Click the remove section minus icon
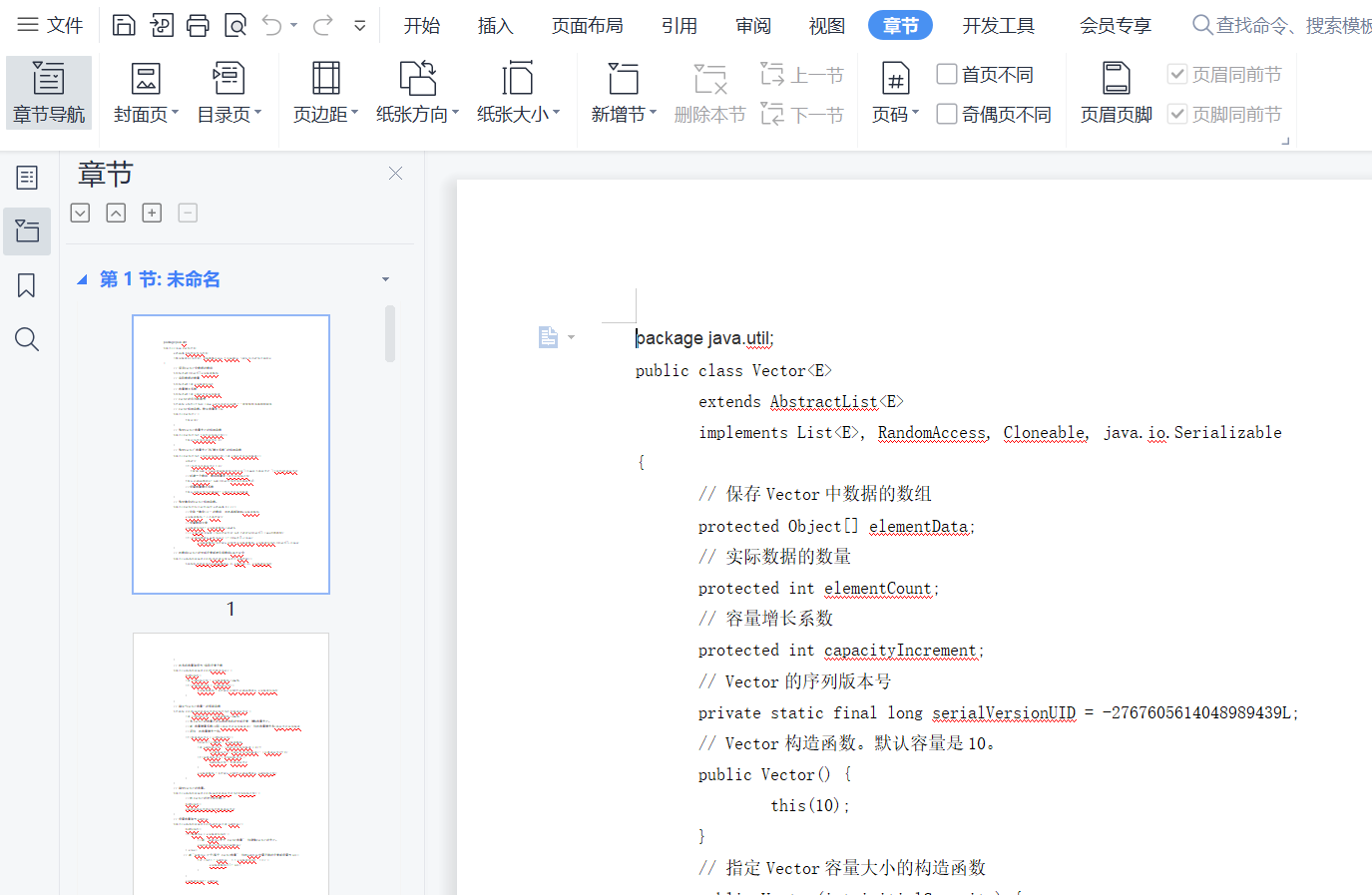Image resolution: width=1372 pixels, height=895 pixels. point(188,213)
